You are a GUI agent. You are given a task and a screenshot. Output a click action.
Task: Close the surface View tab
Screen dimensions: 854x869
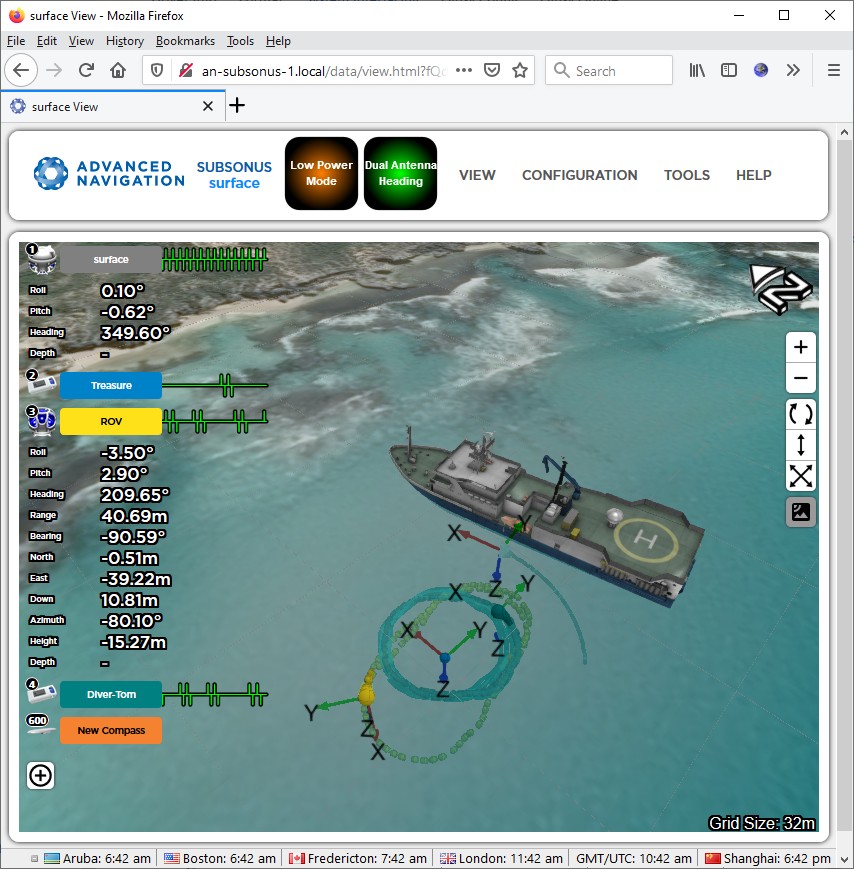208,106
